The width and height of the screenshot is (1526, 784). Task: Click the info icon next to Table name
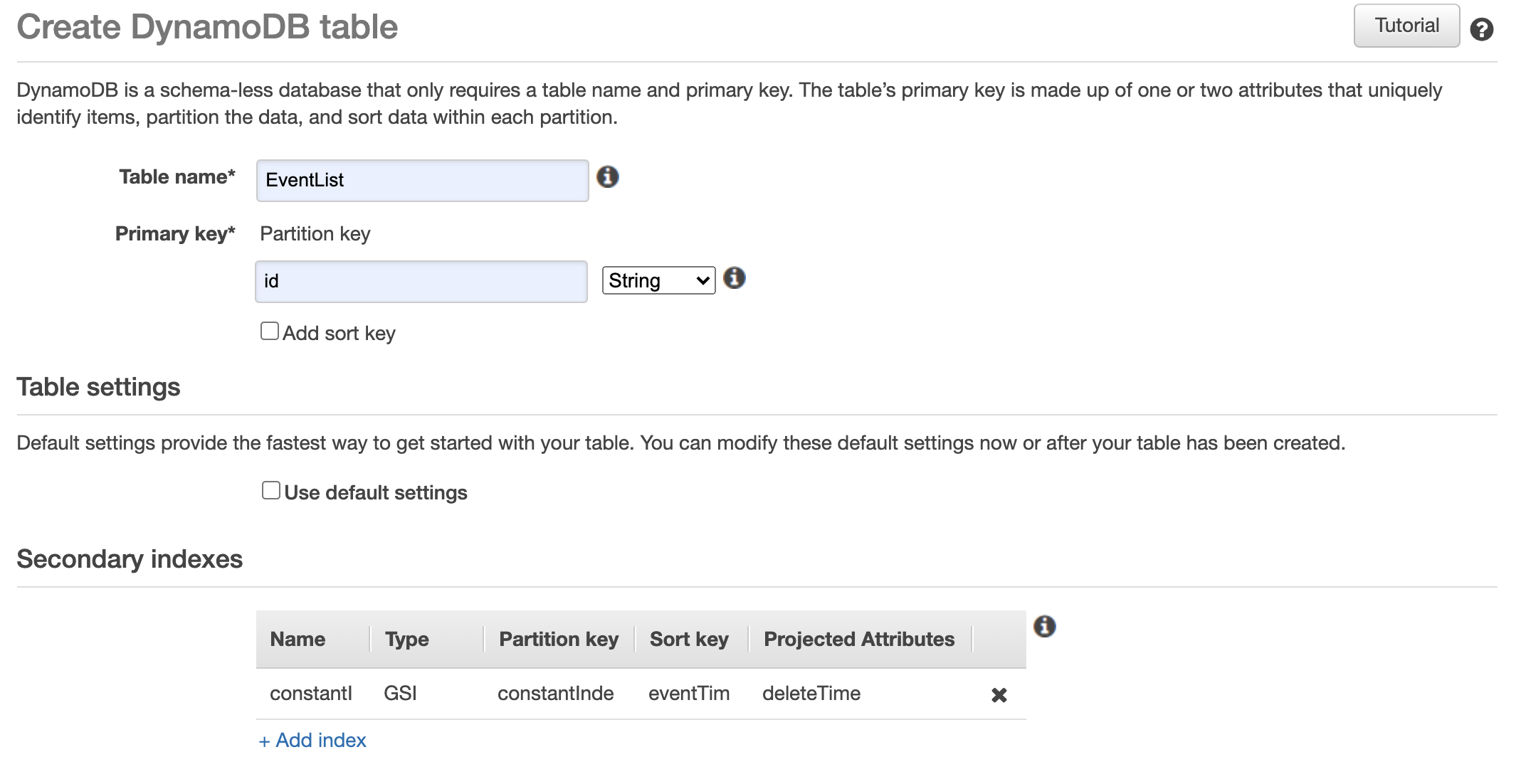pos(608,178)
